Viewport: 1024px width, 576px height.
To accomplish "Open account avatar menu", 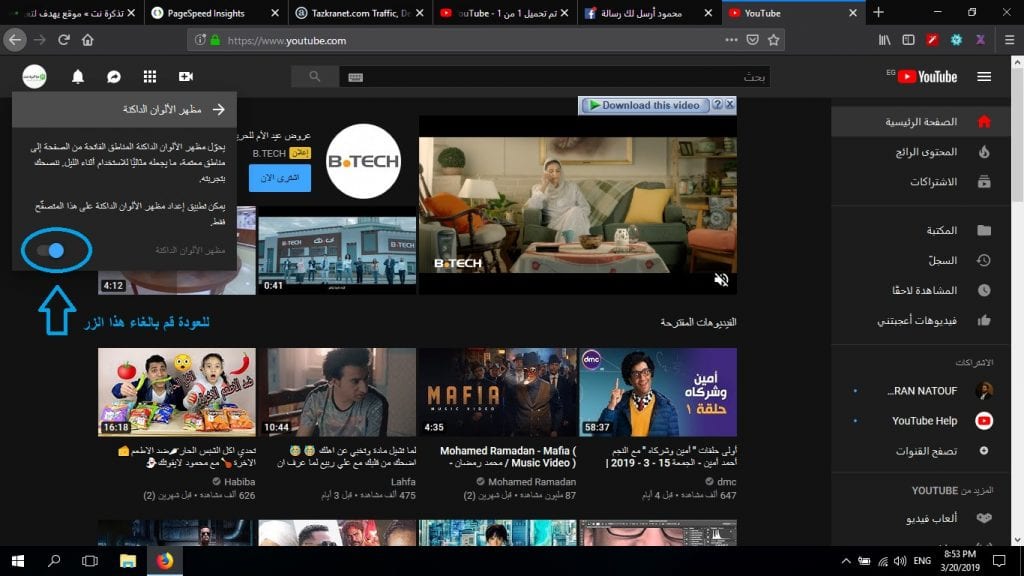I will [x=35, y=76].
